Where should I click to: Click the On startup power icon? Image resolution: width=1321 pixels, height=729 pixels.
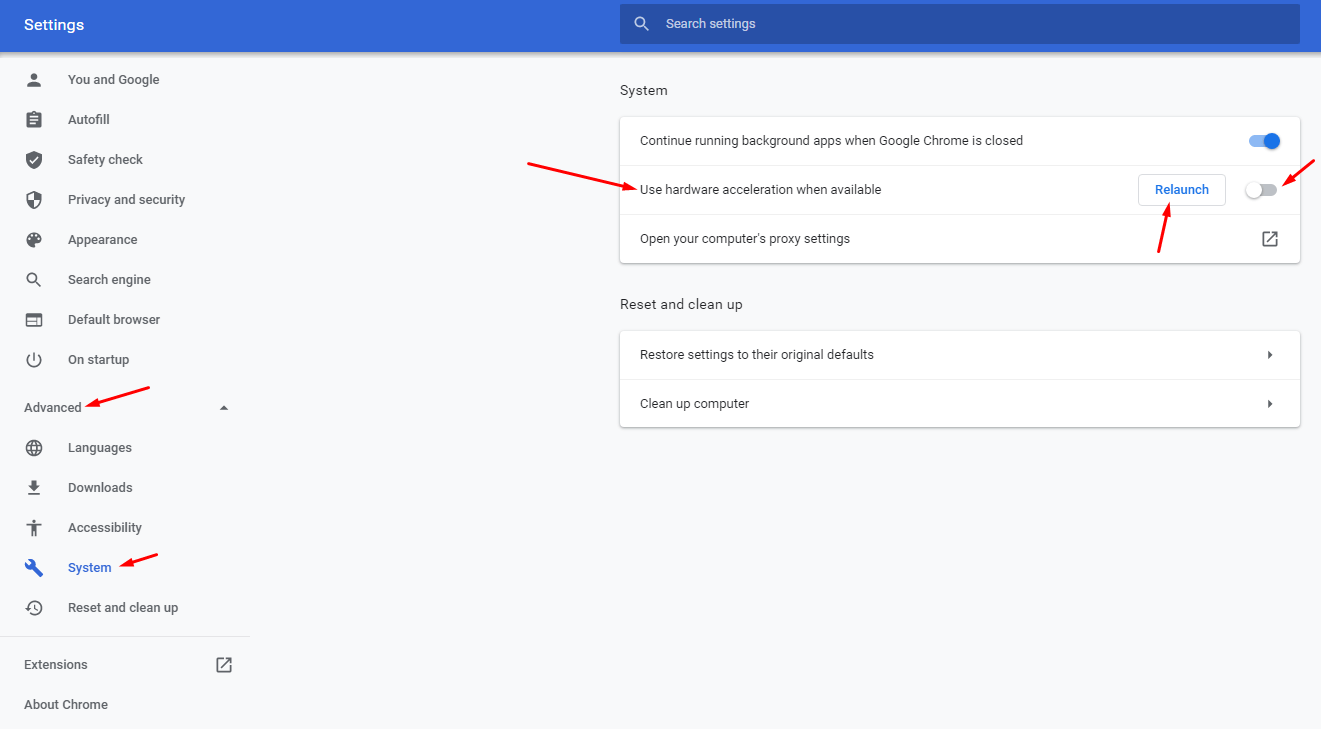point(34,360)
